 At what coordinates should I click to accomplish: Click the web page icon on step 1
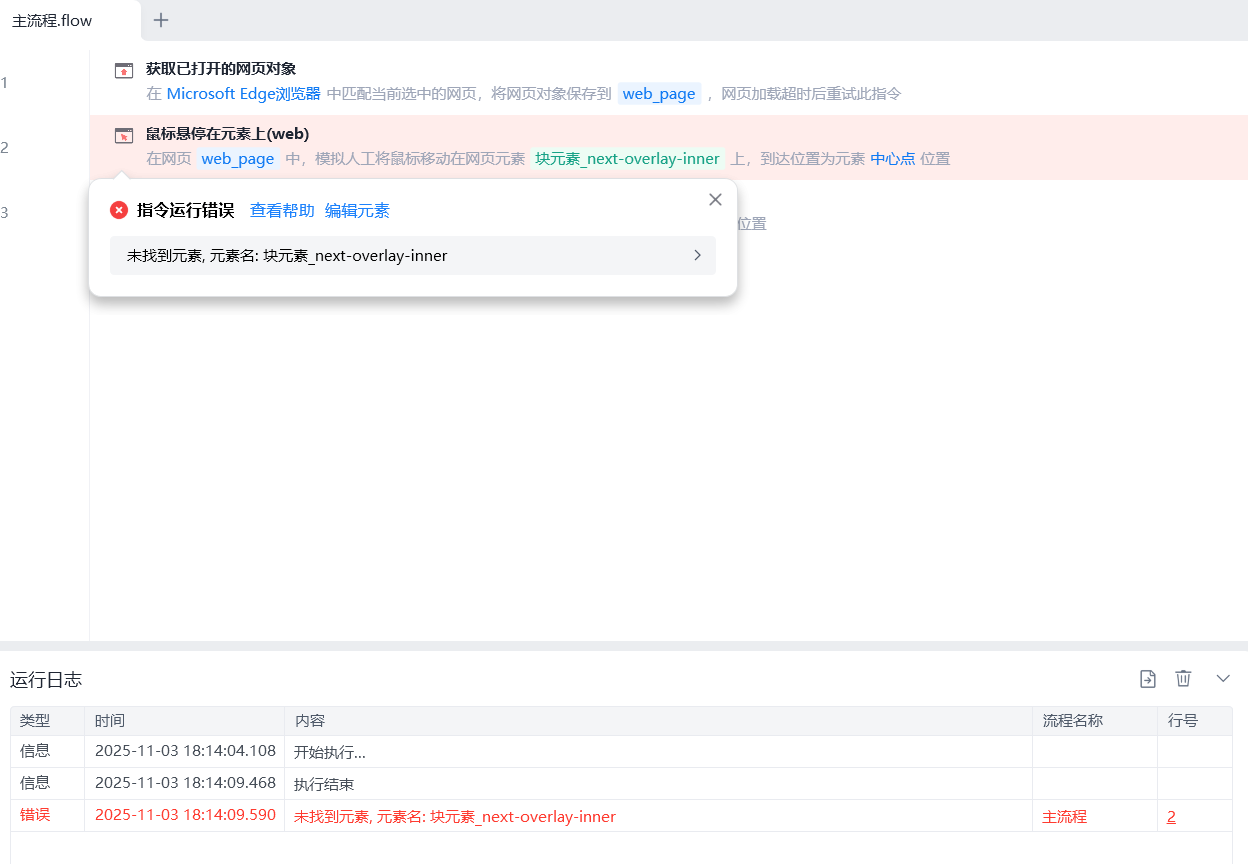[x=124, y=70]
